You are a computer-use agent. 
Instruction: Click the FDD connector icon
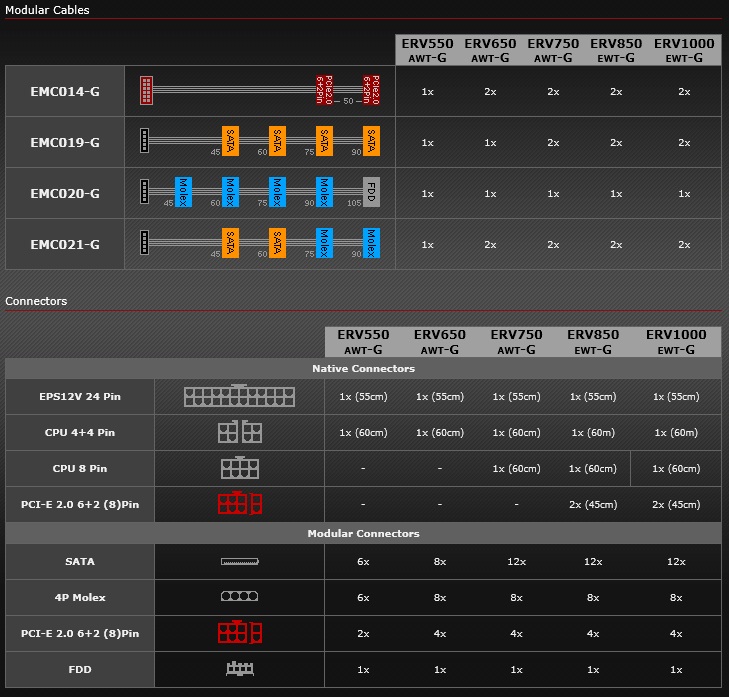coord(239,669)
